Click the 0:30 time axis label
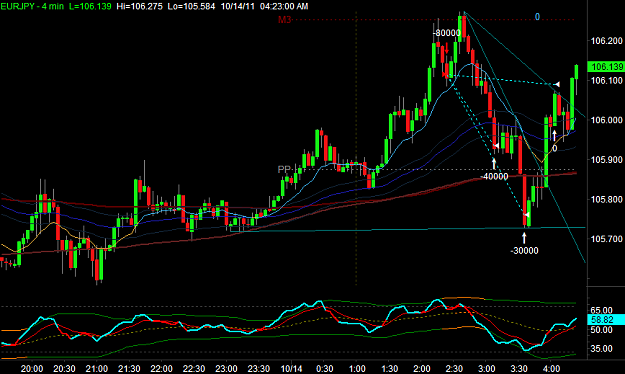This screenshot has width=625, height=374. point(325,368)
